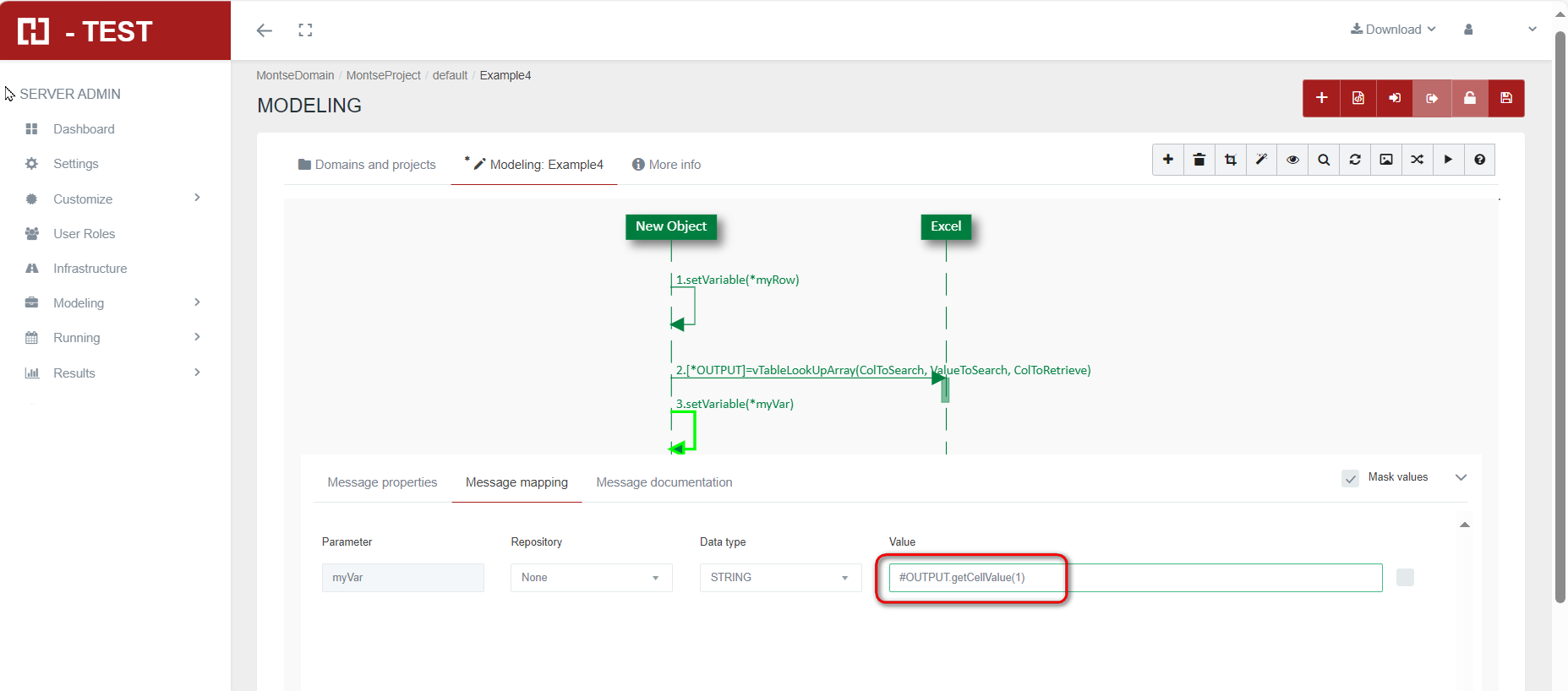Click the shuffle arrows icon

1418,160
